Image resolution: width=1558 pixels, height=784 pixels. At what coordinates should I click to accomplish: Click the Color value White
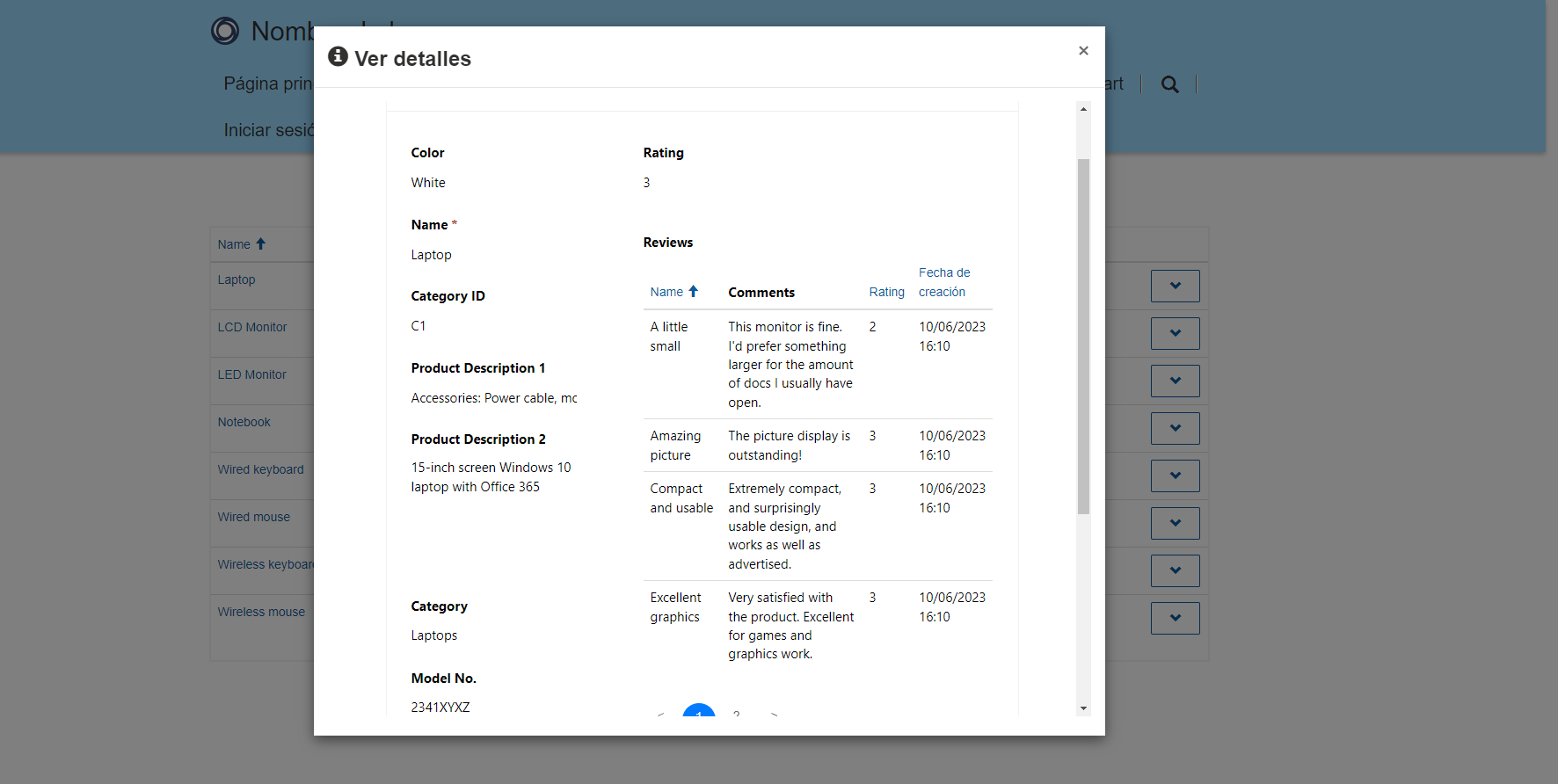pos(428,183)
